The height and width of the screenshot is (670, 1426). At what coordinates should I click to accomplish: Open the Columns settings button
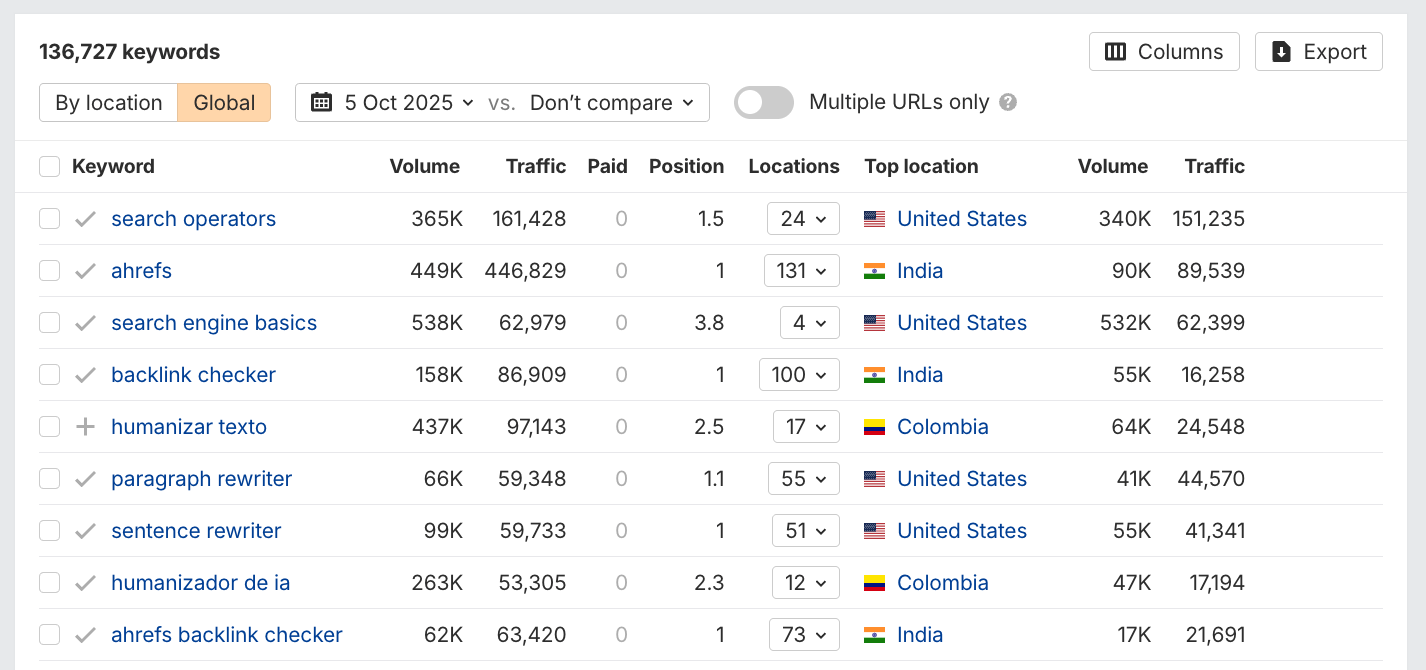[x=1163, y=52]
